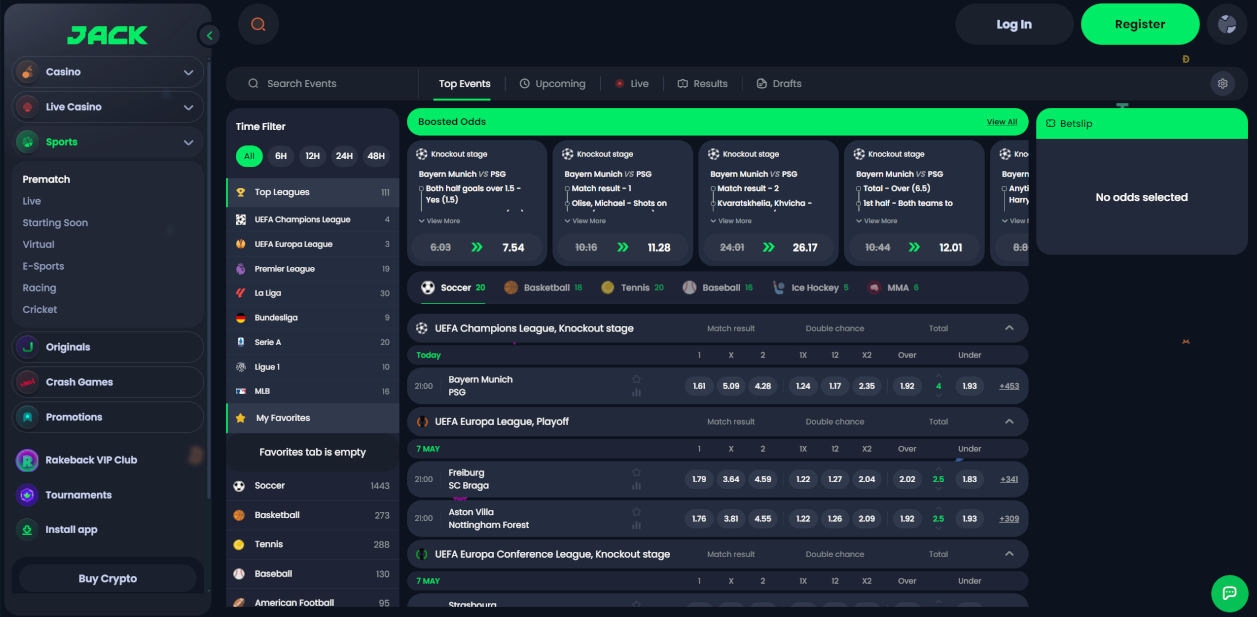The height and width of the screenshot is (617, 1257).
Task: Open Cricket in Sports submenu
Action: 40,310
